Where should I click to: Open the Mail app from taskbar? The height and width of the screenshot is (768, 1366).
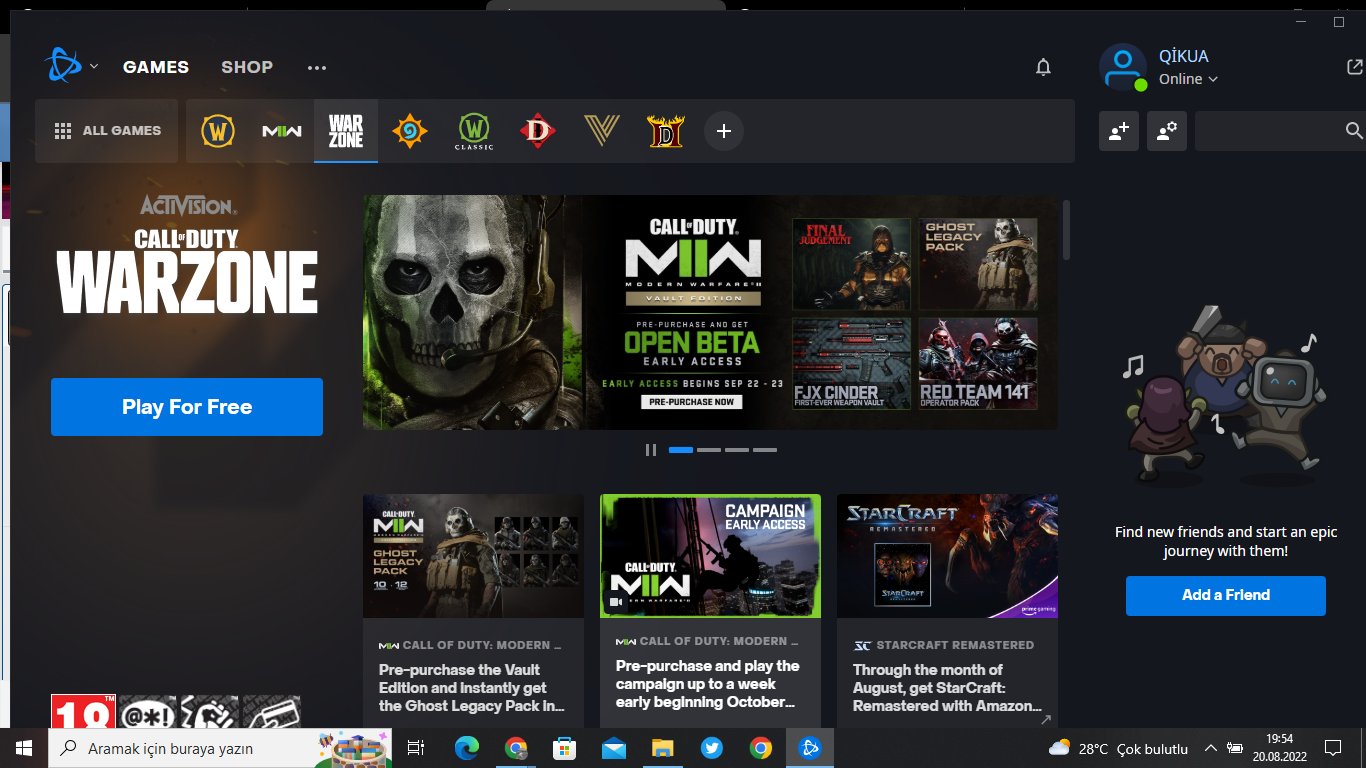point(614,748)
